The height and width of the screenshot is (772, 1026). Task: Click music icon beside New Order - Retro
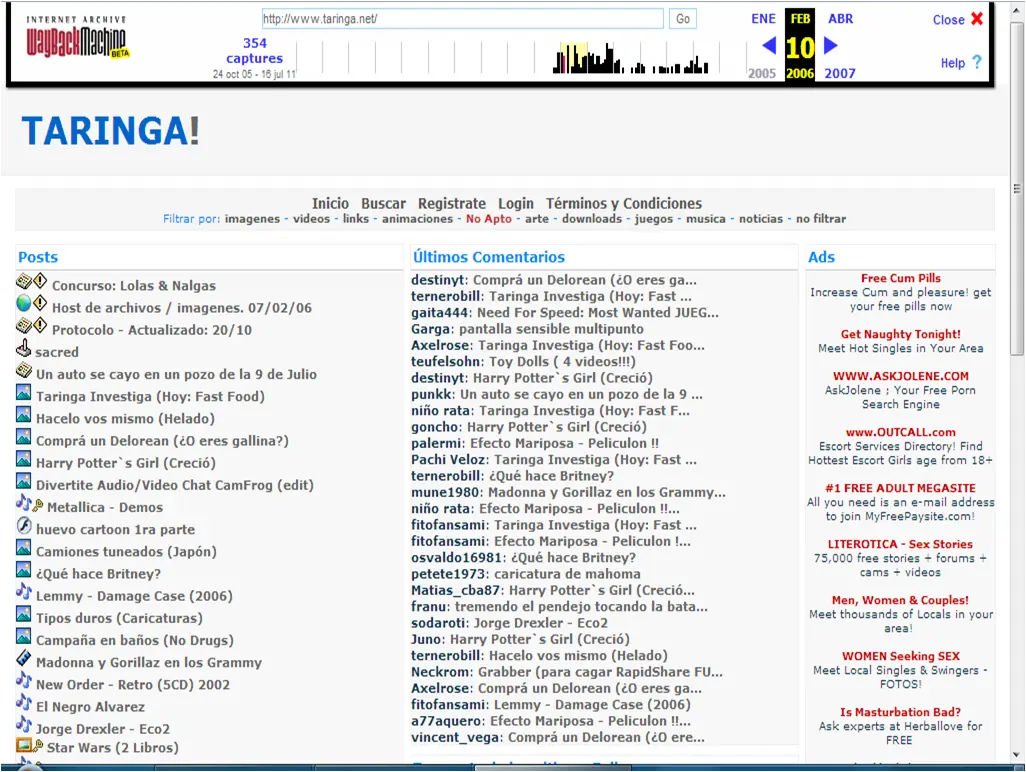click(24, 680)
